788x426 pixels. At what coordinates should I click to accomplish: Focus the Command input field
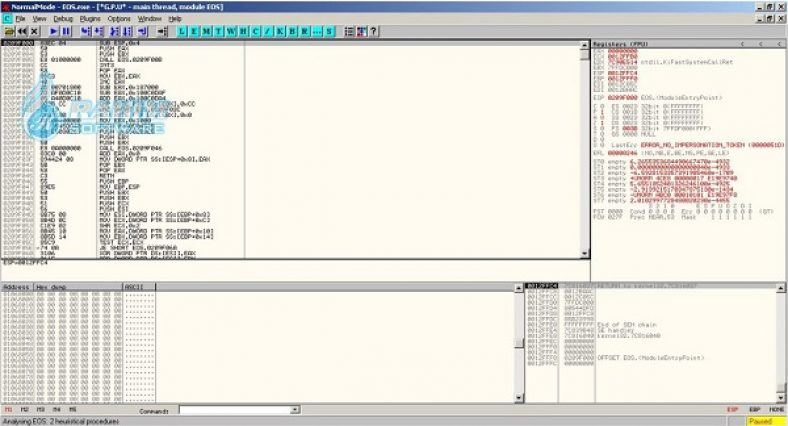pos(235,410)
